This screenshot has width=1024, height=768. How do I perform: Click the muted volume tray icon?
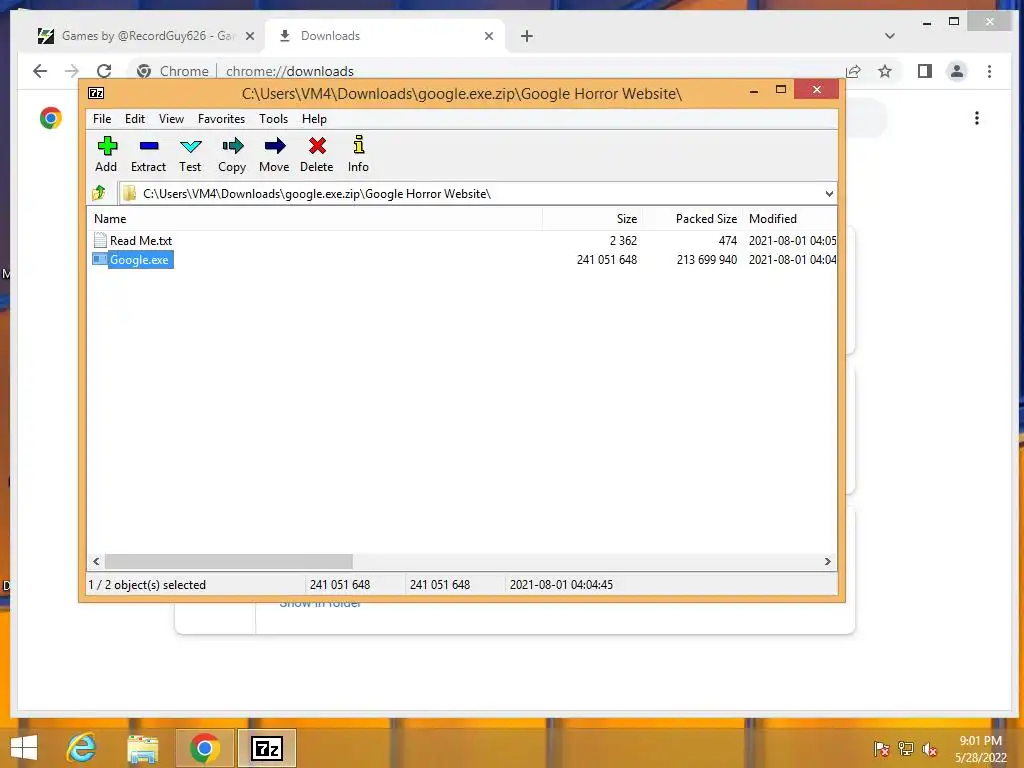(929, 749)
